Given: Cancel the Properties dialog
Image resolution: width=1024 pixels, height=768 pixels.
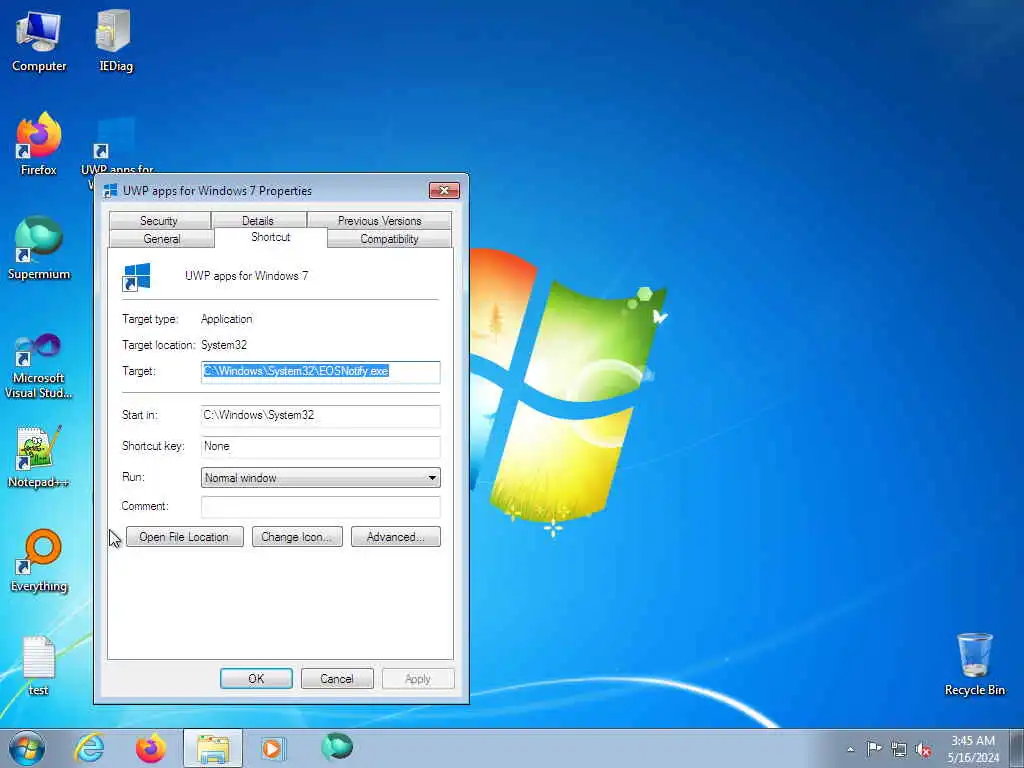Looking at the screenshot, I should [x=337, y=679].
